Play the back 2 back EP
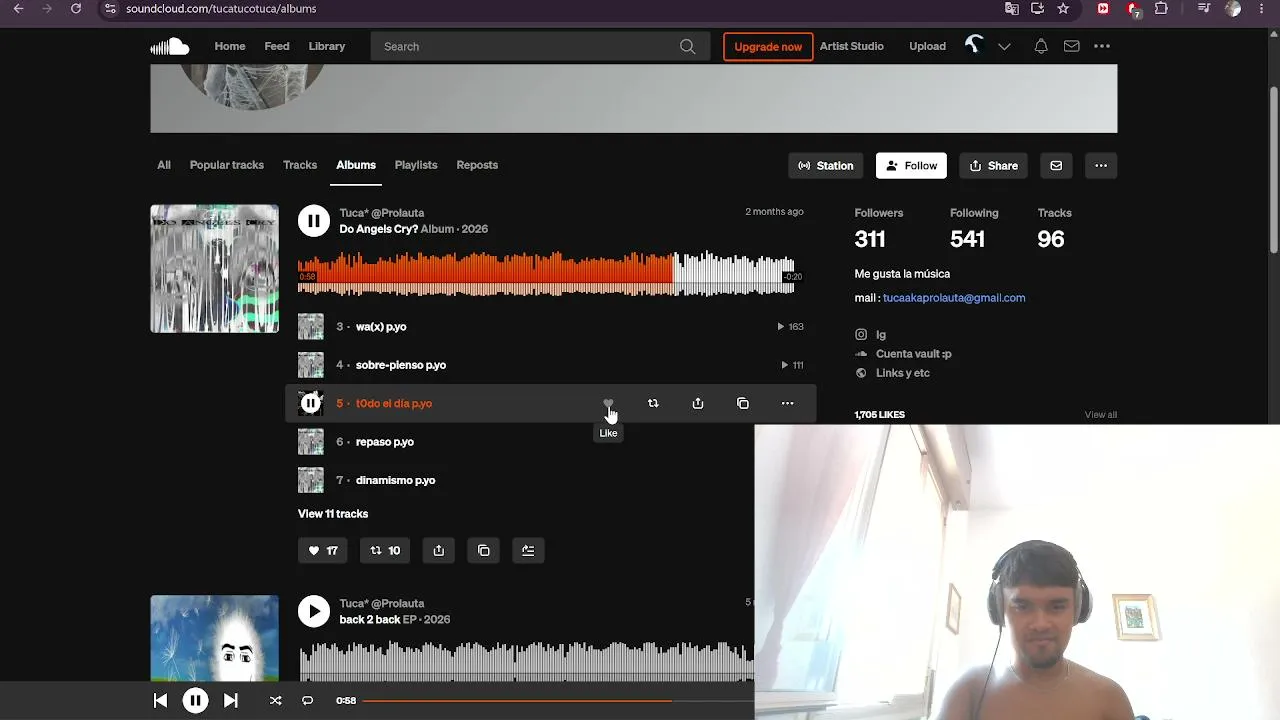1280x720 pixels. 314,611
